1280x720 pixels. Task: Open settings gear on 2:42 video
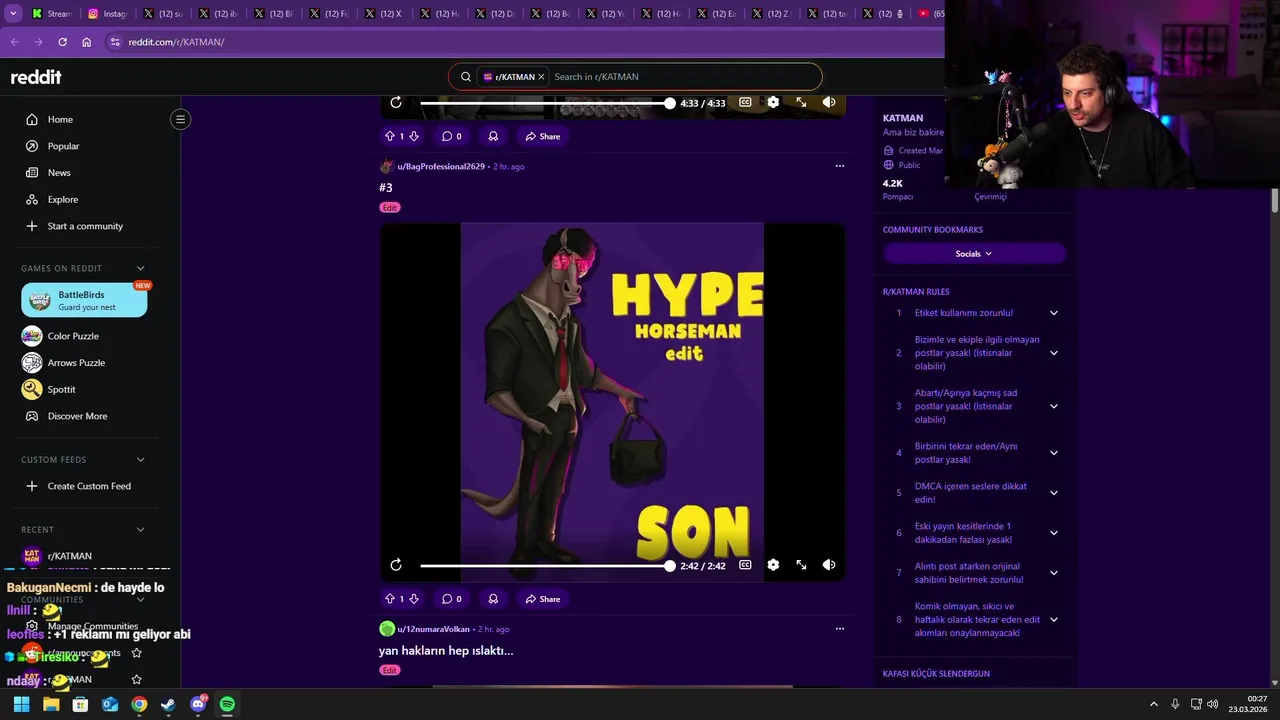pyautogui.click(x=773, y=565)
